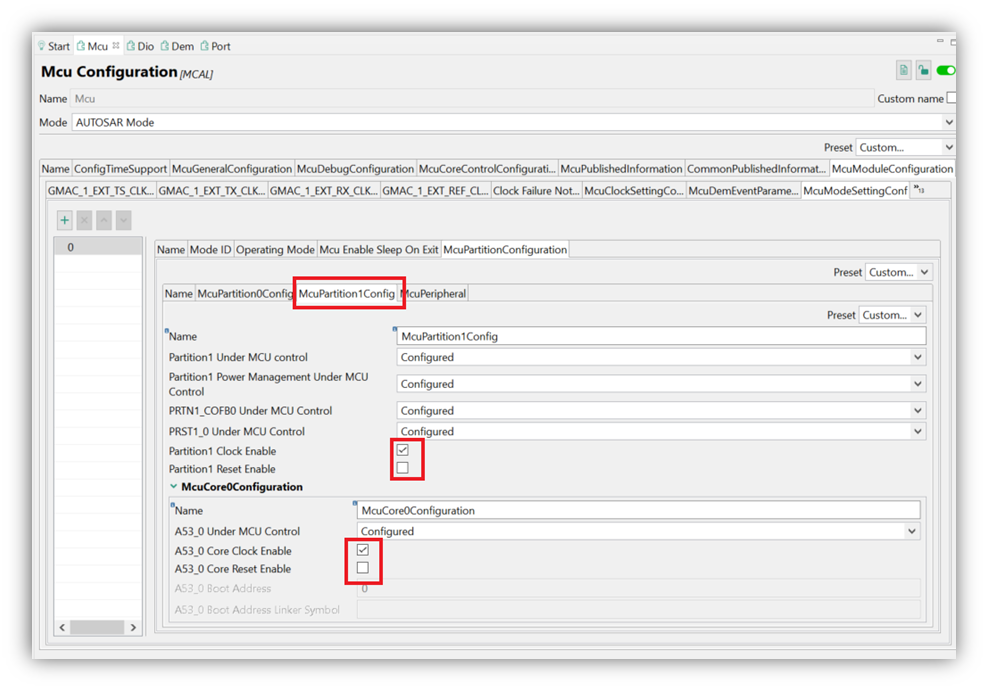Uncheck A53_0 Core Clock Enable
The image size is (988, 691).
pyautogui.click(x=363, y=550)
